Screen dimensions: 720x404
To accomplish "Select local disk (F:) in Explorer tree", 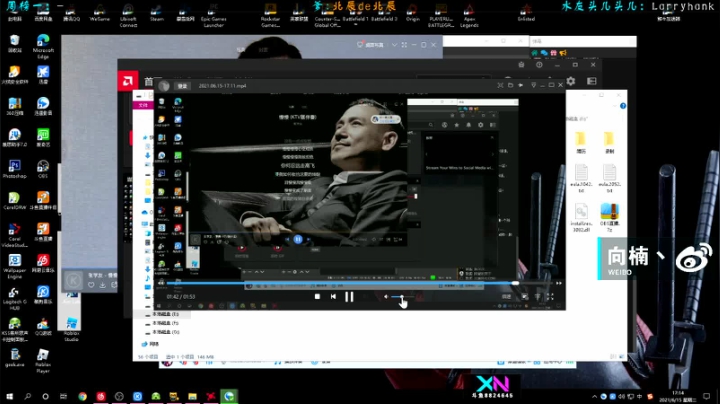I will click(165, 323).
